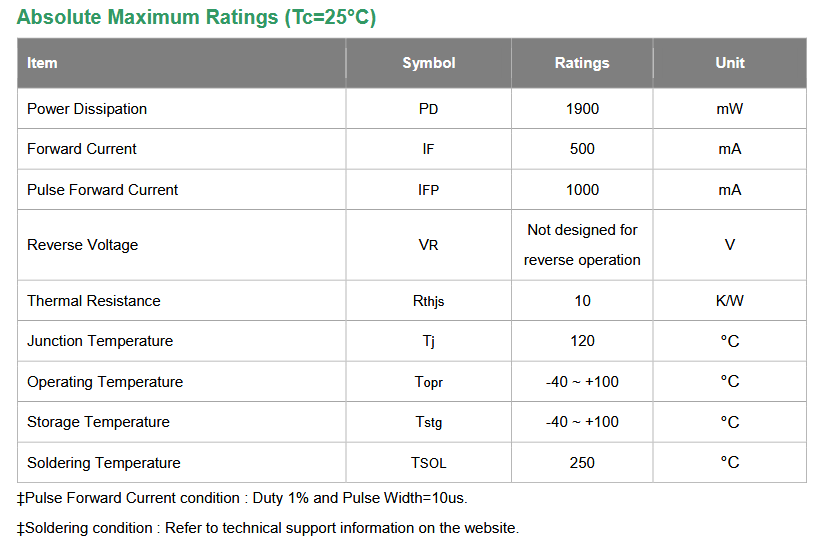
Task: Click the 1900 power rating value
Action: [x=582, y=109]
